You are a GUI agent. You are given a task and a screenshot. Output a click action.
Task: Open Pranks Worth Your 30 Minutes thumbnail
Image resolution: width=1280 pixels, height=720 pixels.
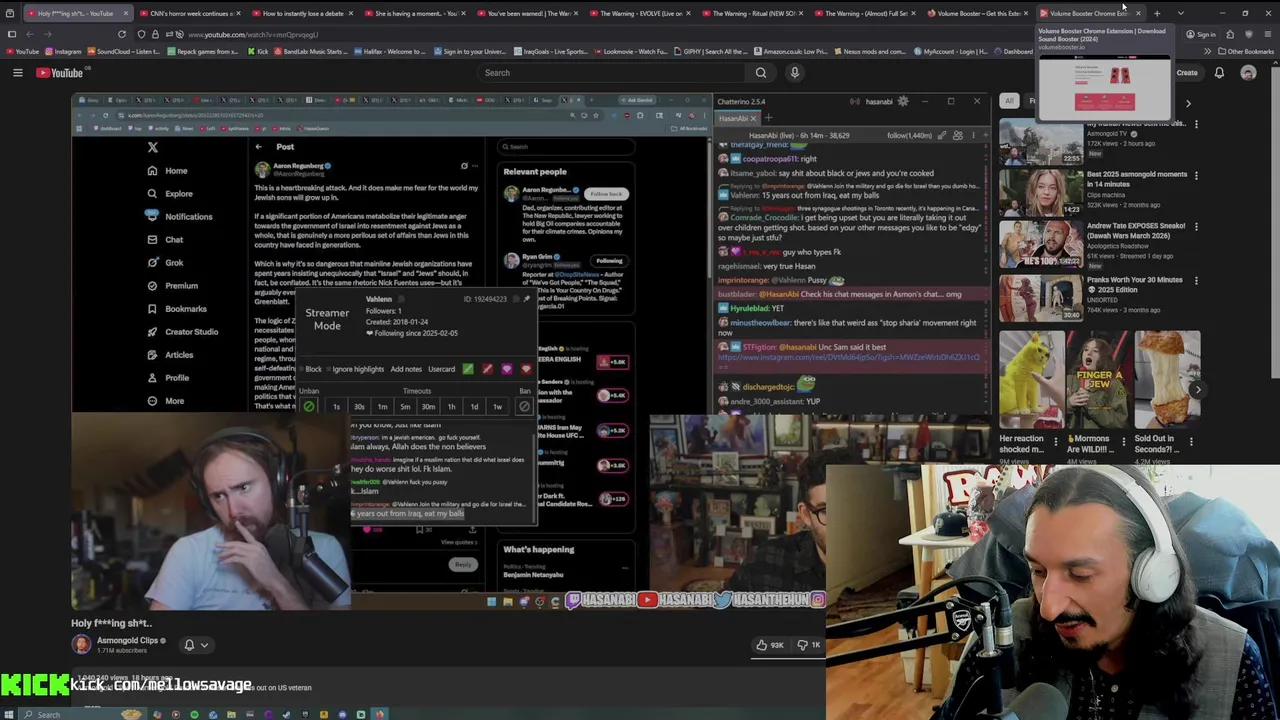(1041, 298)
